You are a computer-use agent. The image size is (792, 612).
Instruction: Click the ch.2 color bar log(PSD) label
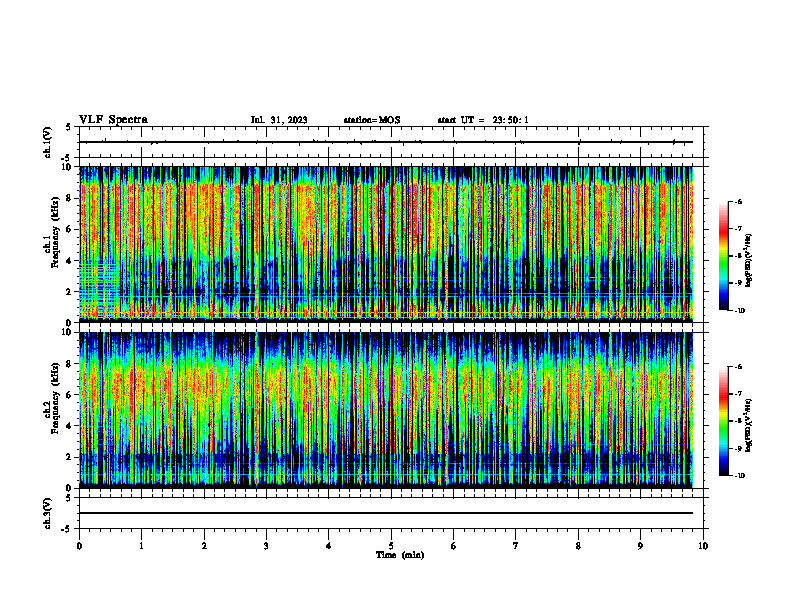749,426
